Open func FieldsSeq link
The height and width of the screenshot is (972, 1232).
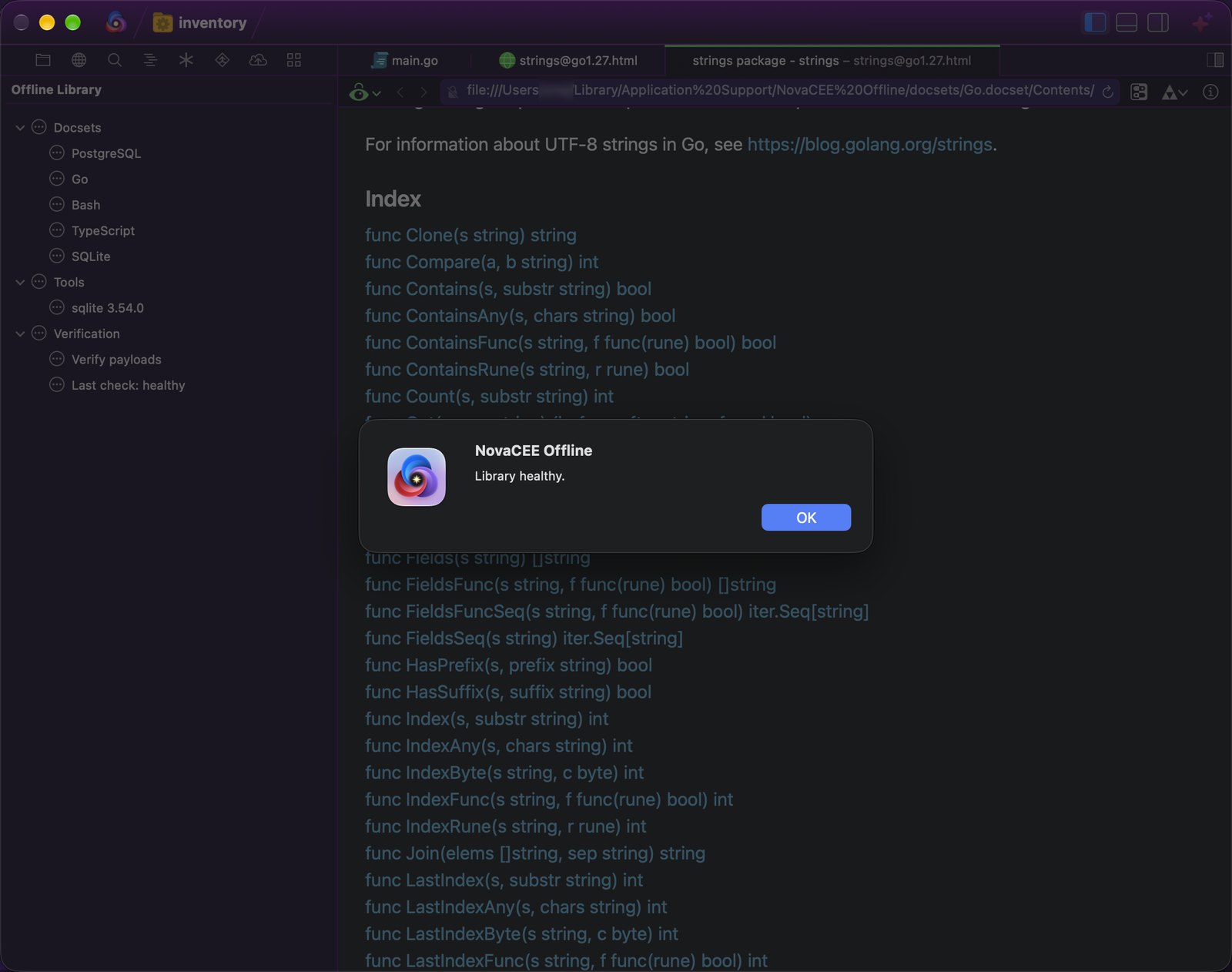(524, 639)
